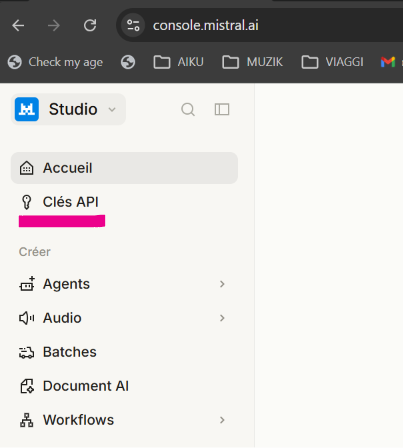Click the Agents robot icon
This screenshot has width=403, height=448.
coord(27,284)
